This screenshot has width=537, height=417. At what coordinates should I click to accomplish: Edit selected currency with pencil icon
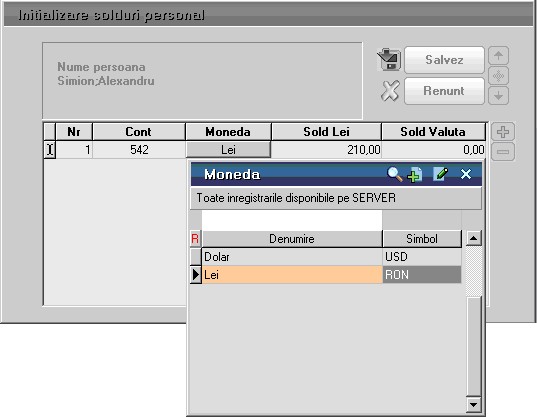coord(440,174)
